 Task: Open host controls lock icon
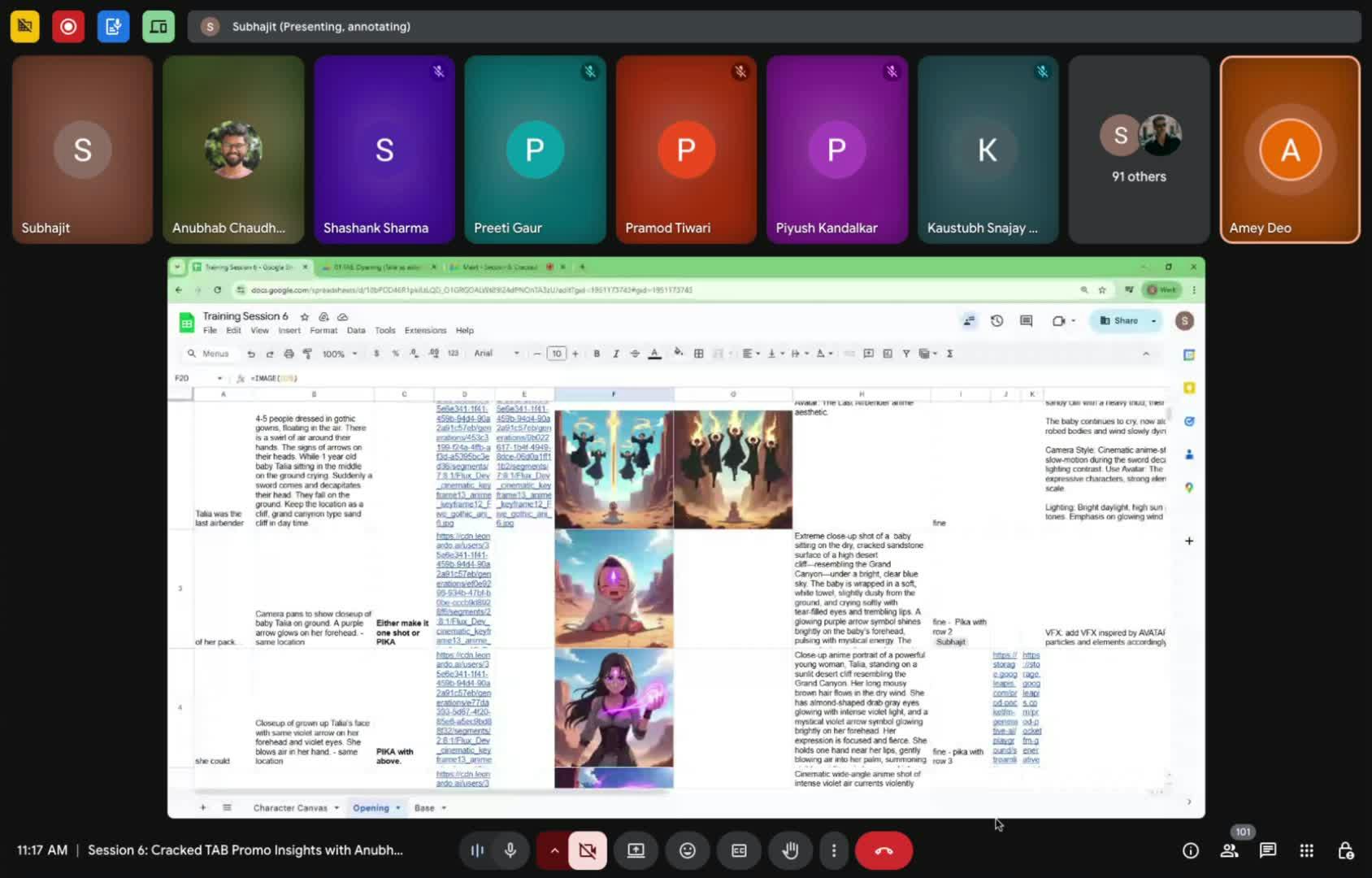[1345, 850]
